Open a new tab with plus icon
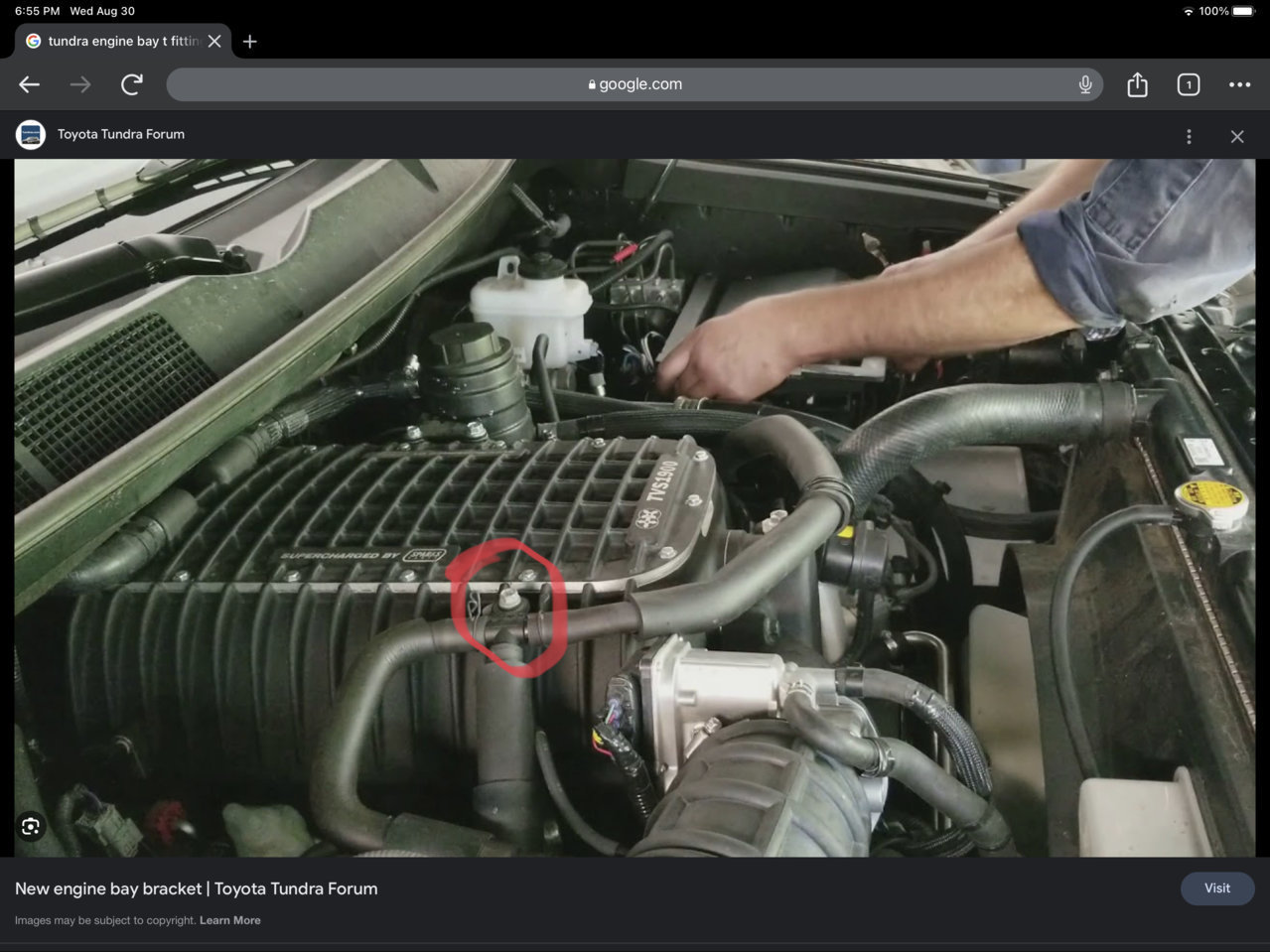This screenshot has height=952, width=1270. 250,41
